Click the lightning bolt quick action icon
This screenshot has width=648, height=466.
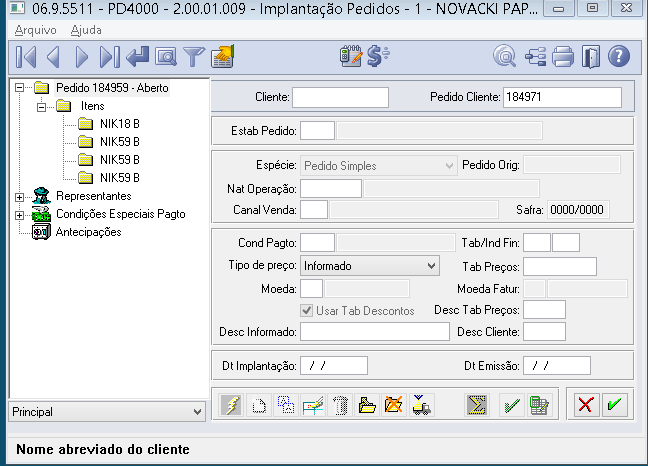coord(232,405)
